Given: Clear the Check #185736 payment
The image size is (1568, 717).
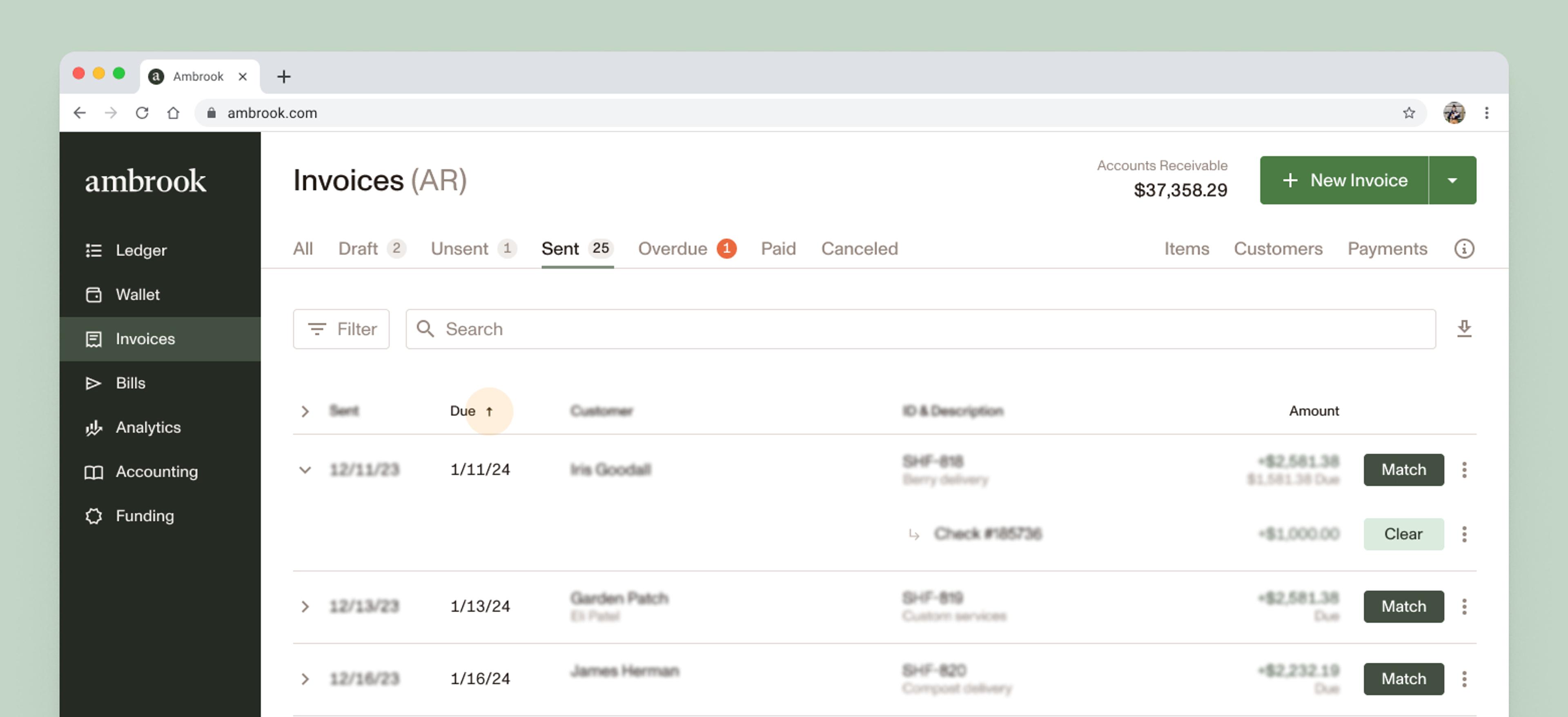Looking at the screenshot, I should click(1403, 534).
